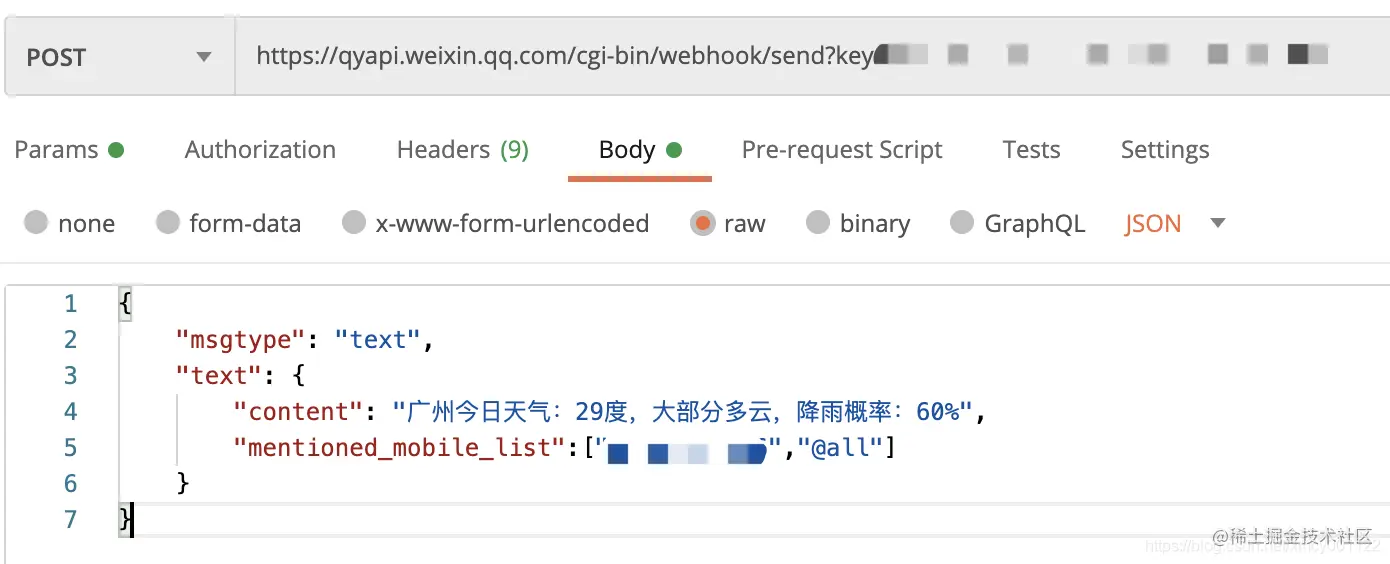The image size is (1390, 564).
Task: Switch to the Authorization tab
Action: [260, 150]
